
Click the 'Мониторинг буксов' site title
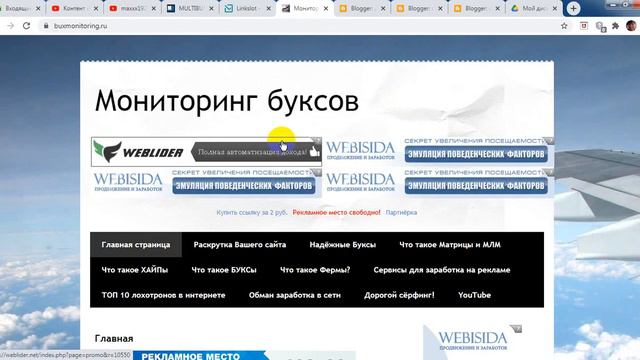tap(227, 101)
